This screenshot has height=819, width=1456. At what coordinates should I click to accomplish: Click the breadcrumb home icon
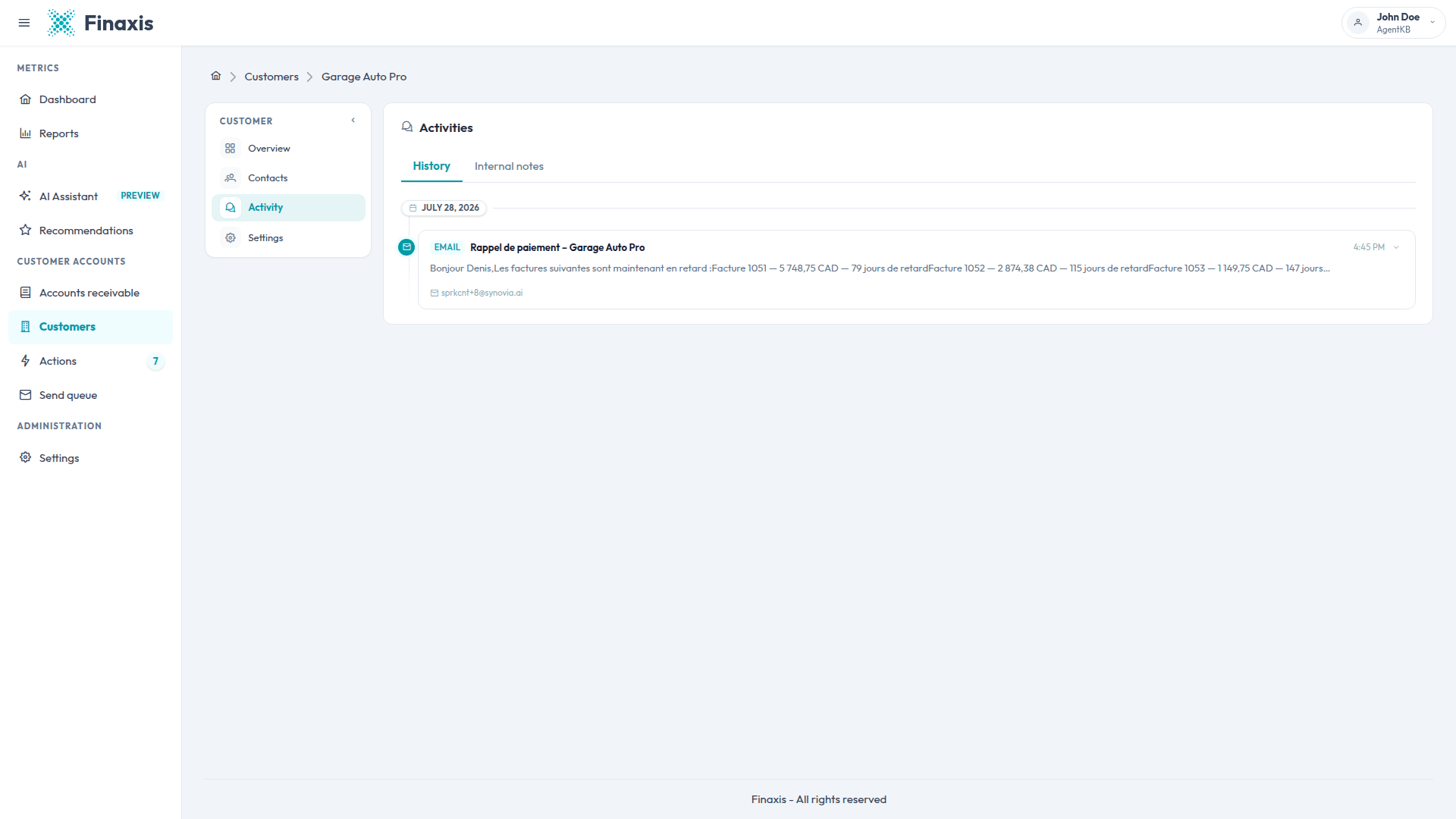tap(216, 76)
